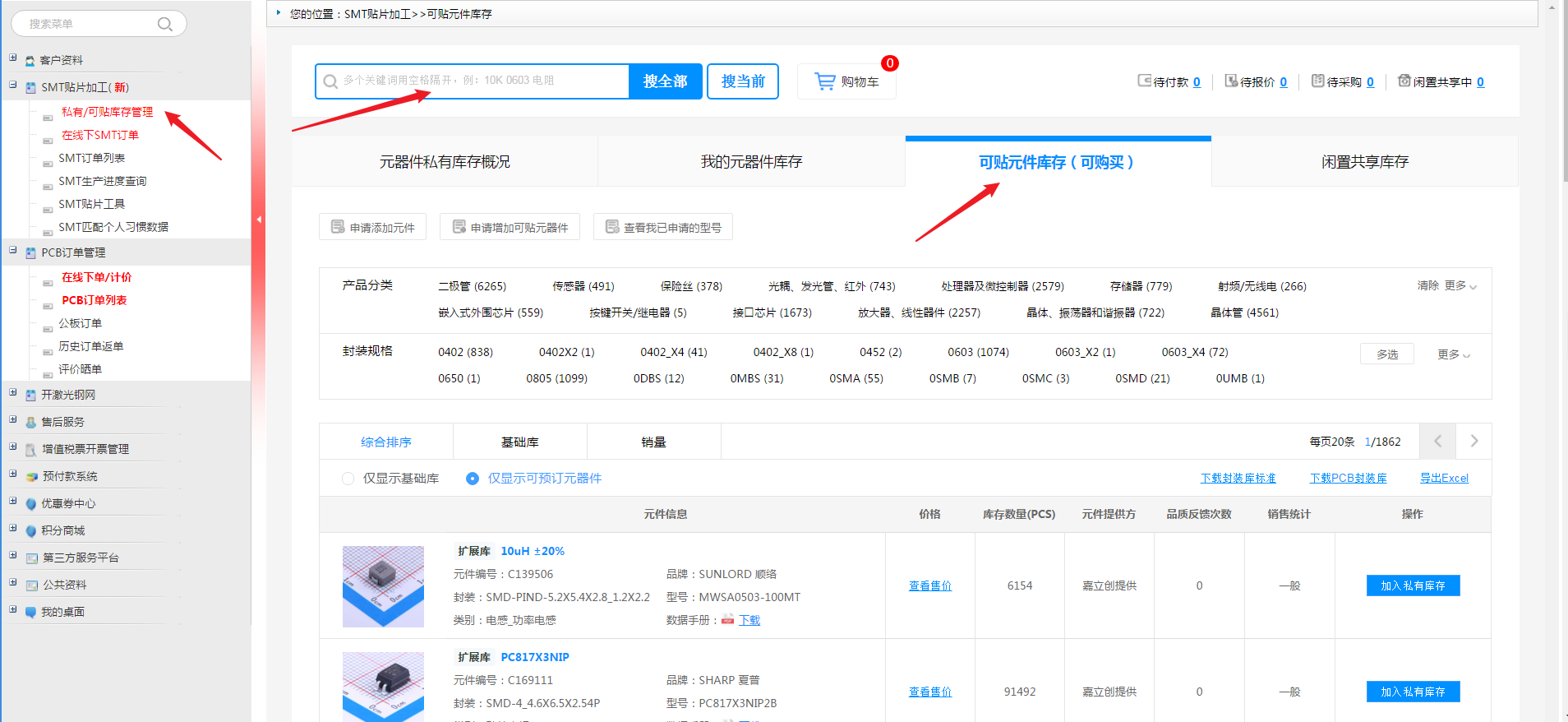Screen dimensions: 1568x722
Task: Click the 待采购 pending purchase icon
Action: pyautogui.click(x=1317, y=81)
